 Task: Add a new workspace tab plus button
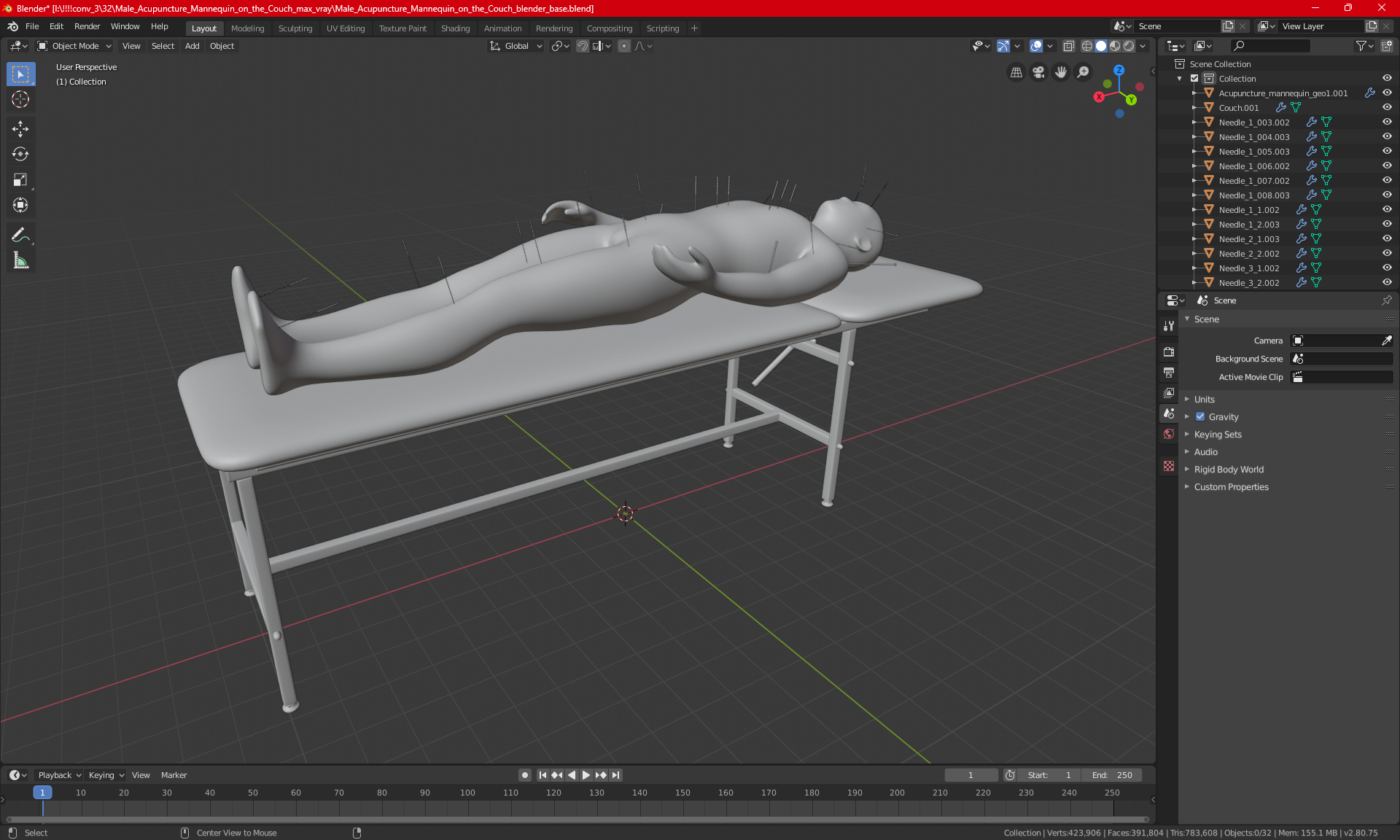(694, 28)
